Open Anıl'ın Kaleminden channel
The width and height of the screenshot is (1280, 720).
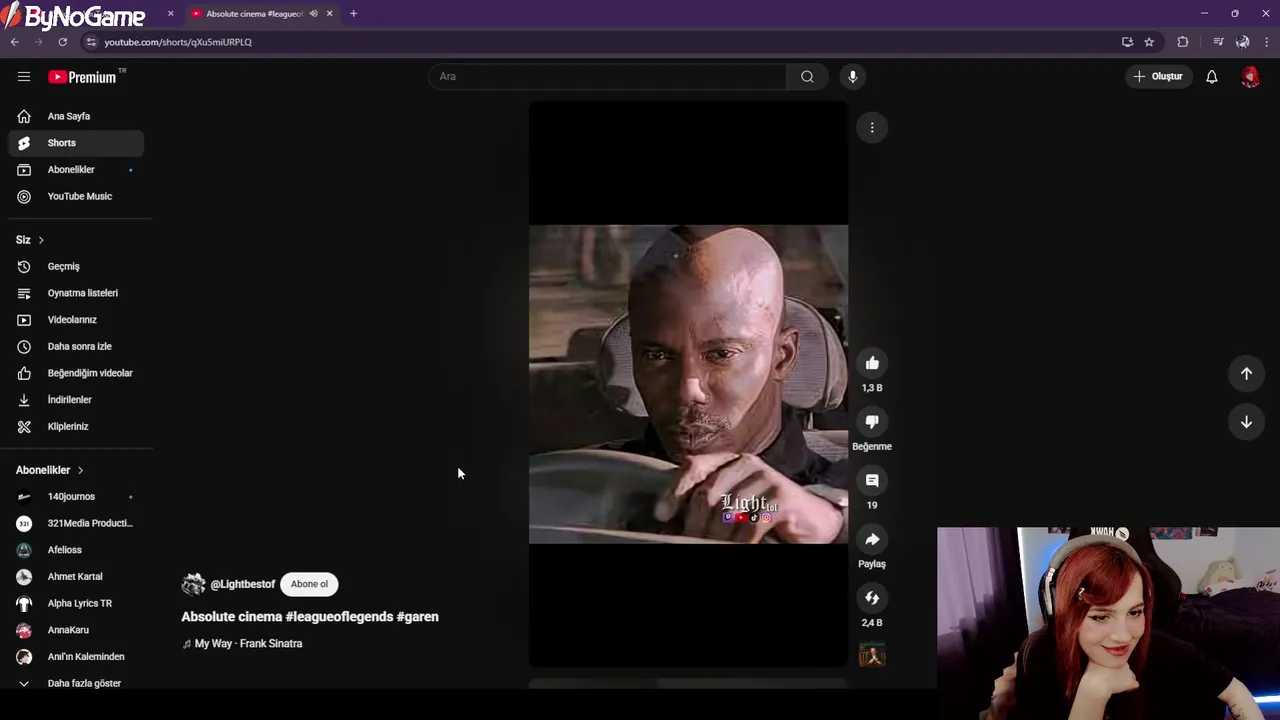[76, 656]
